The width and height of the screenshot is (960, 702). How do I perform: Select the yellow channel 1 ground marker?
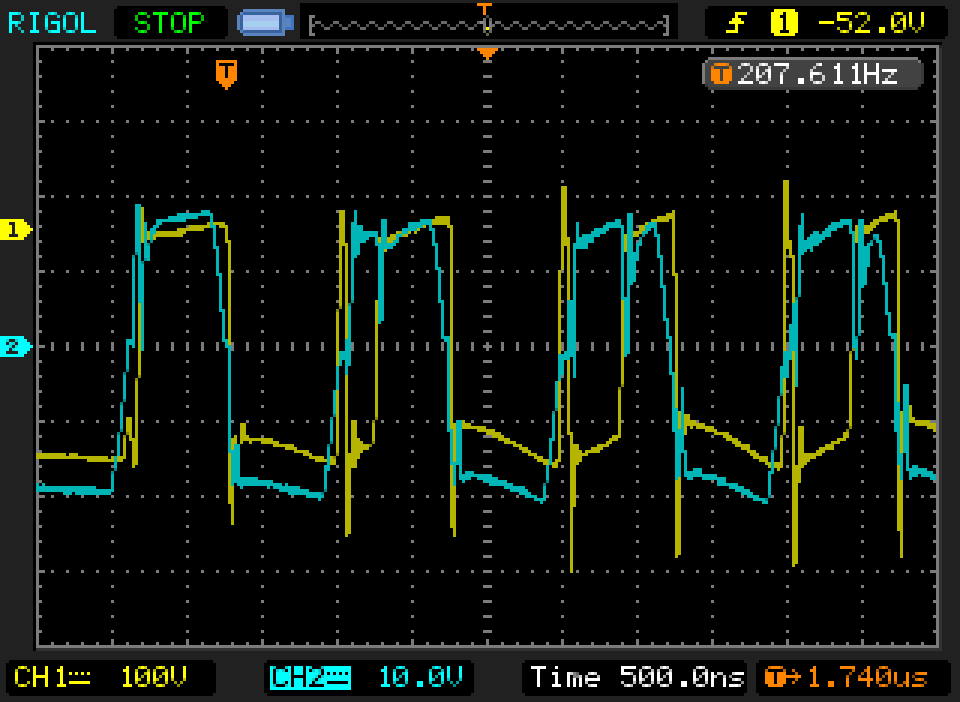click(17, 229)
